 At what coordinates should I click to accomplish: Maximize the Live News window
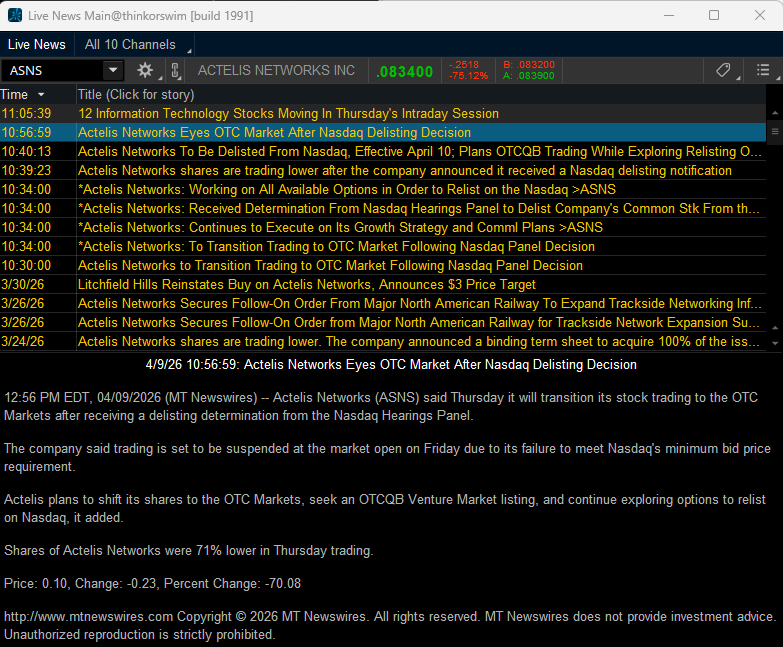[714, 15]
